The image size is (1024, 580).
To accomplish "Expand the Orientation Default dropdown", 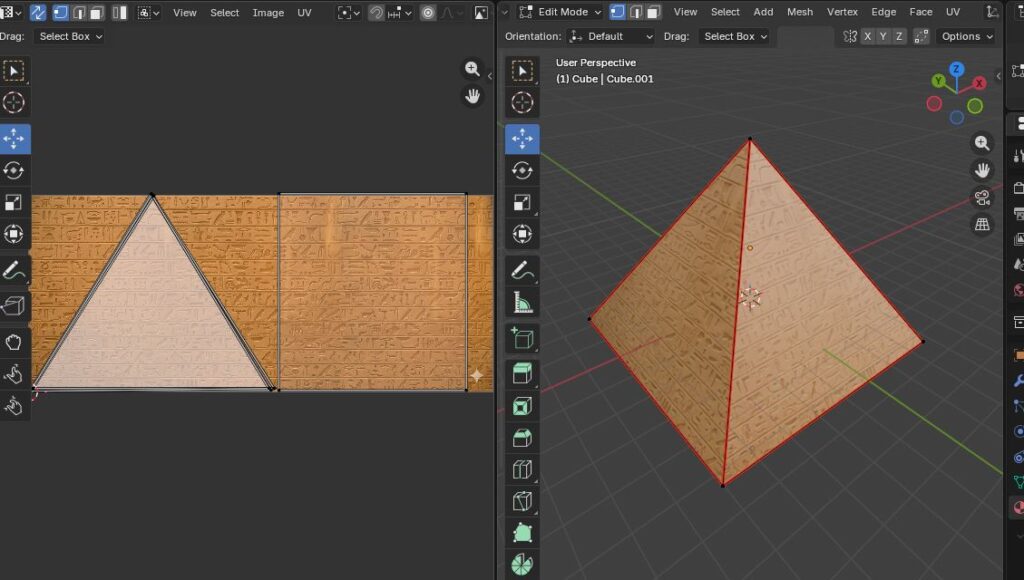I will point(610,36).
